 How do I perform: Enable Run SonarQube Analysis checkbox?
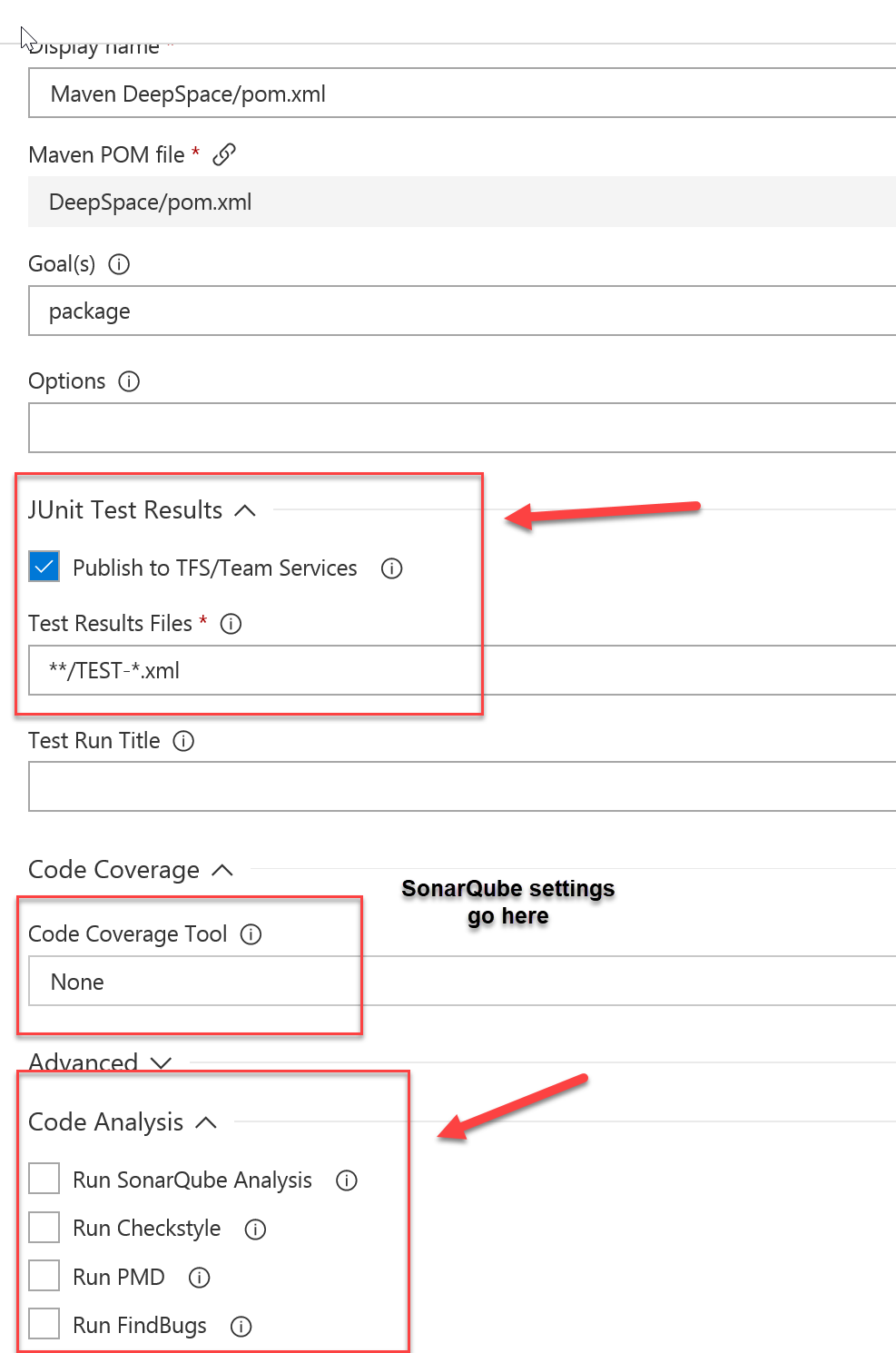pyautogui.click(x=44, y=1179)
